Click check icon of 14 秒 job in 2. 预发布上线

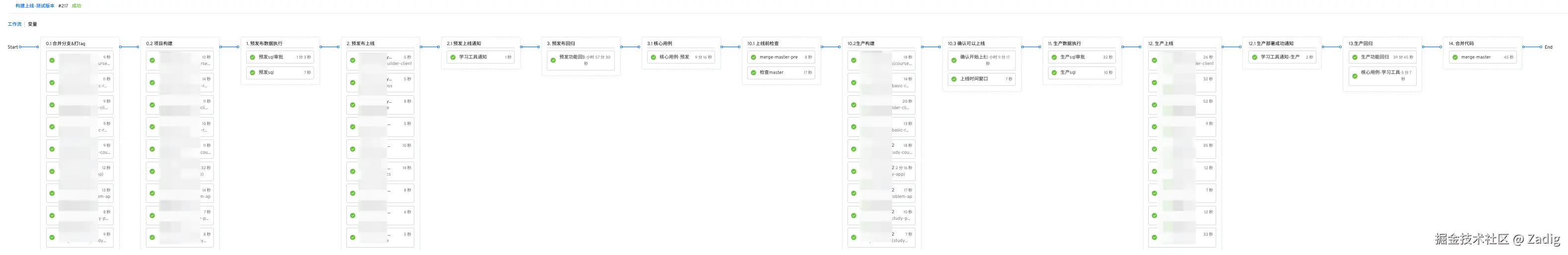(352, 171)
